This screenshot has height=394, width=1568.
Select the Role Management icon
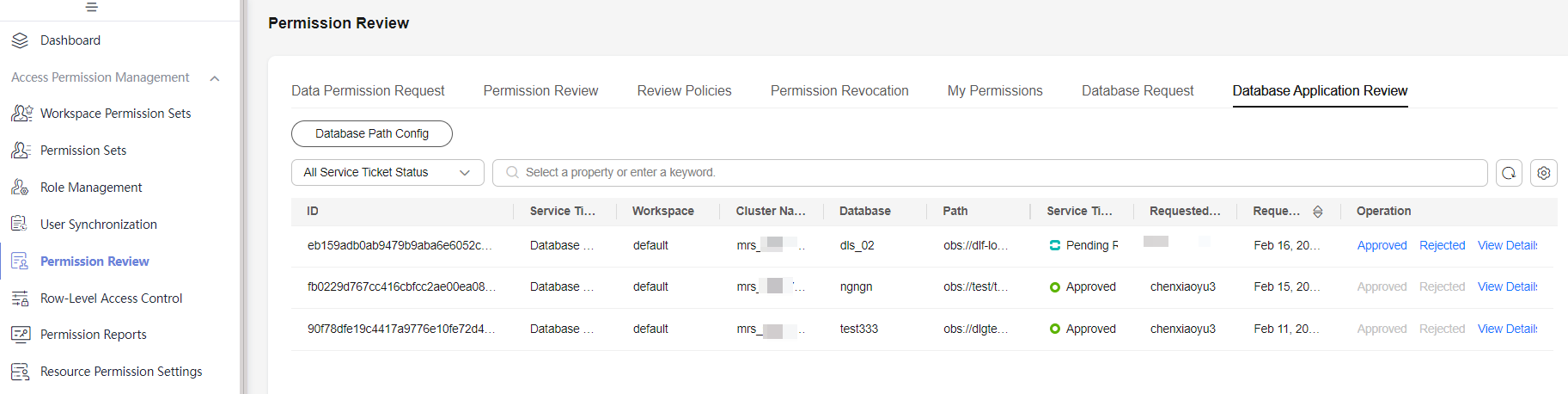[20, 188]
